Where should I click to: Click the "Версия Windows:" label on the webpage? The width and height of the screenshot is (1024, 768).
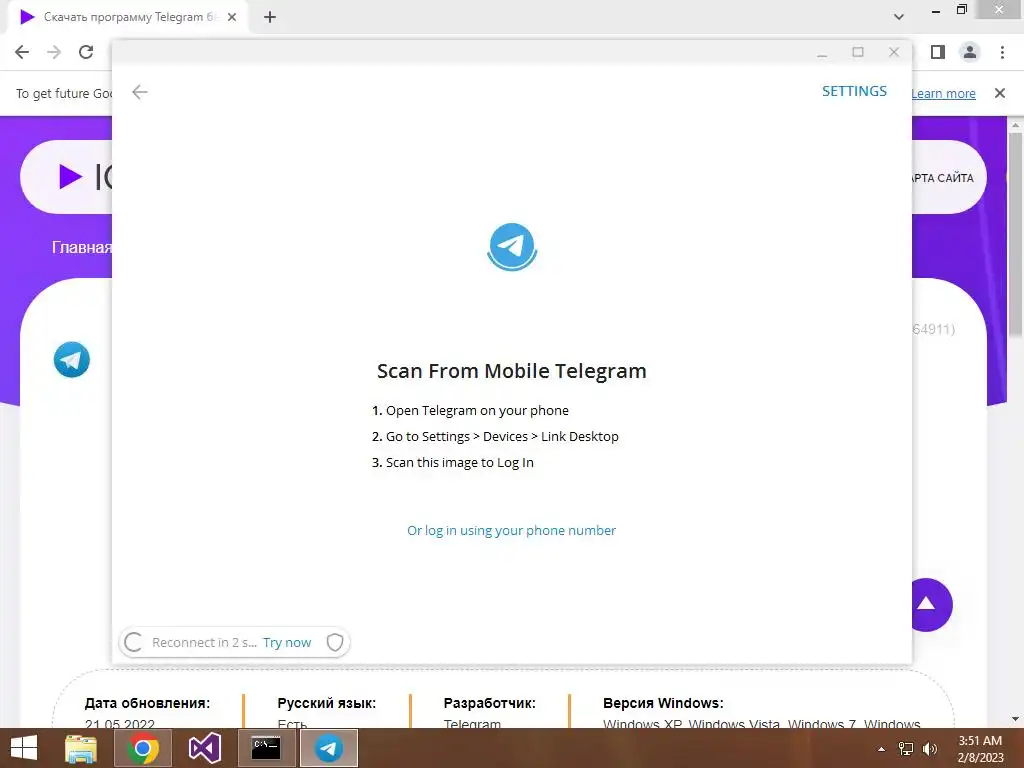tap(663, 703)
